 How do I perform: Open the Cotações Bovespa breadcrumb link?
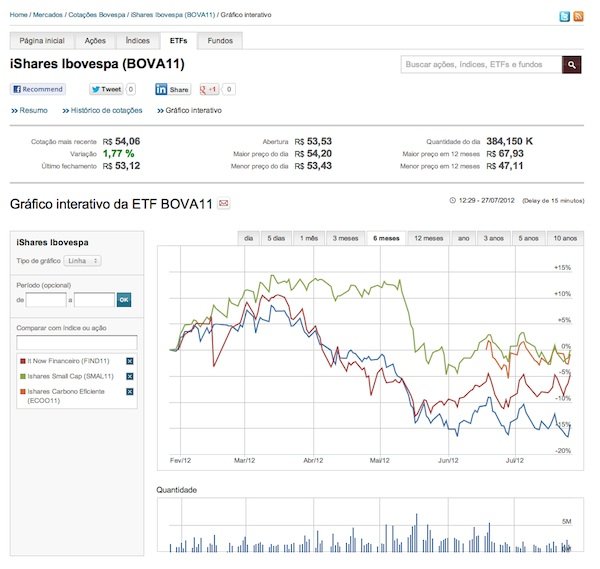(x=97, y=15)
